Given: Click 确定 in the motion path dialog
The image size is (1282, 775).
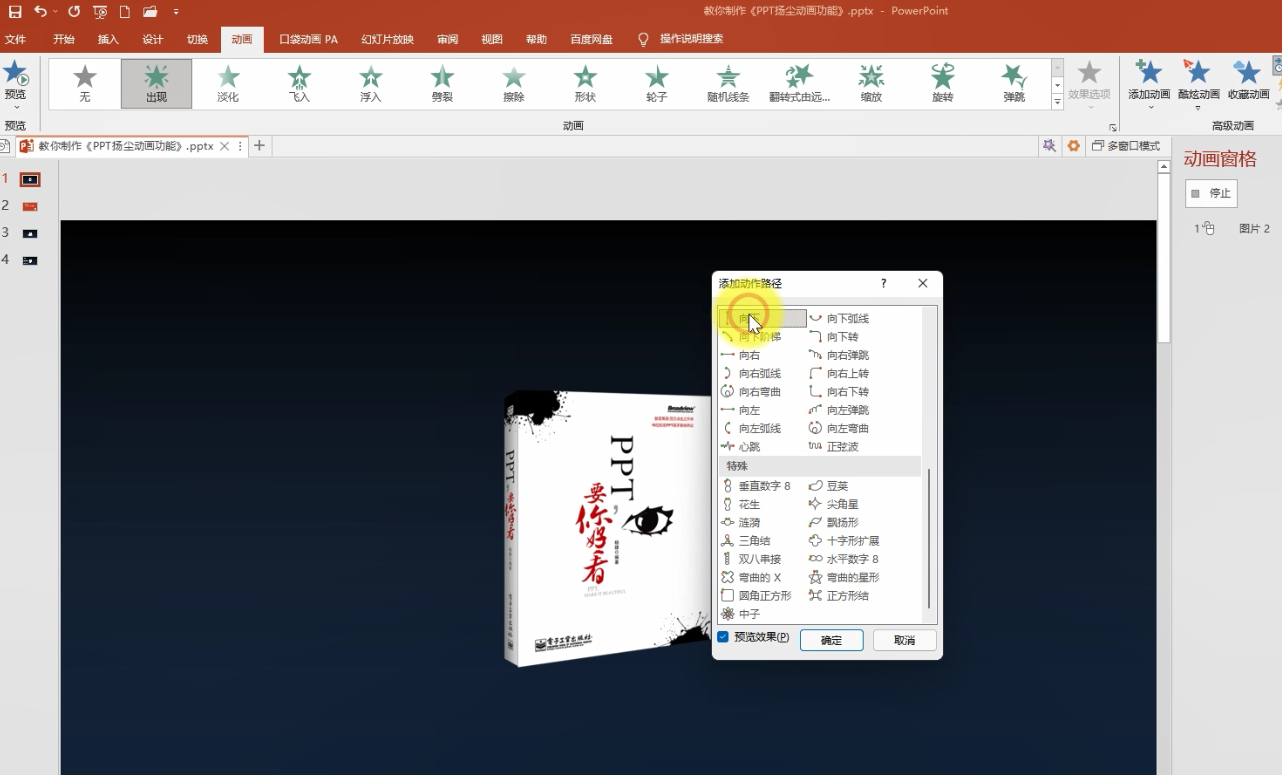Looking at the screenshot, I should tap(831, 640).
